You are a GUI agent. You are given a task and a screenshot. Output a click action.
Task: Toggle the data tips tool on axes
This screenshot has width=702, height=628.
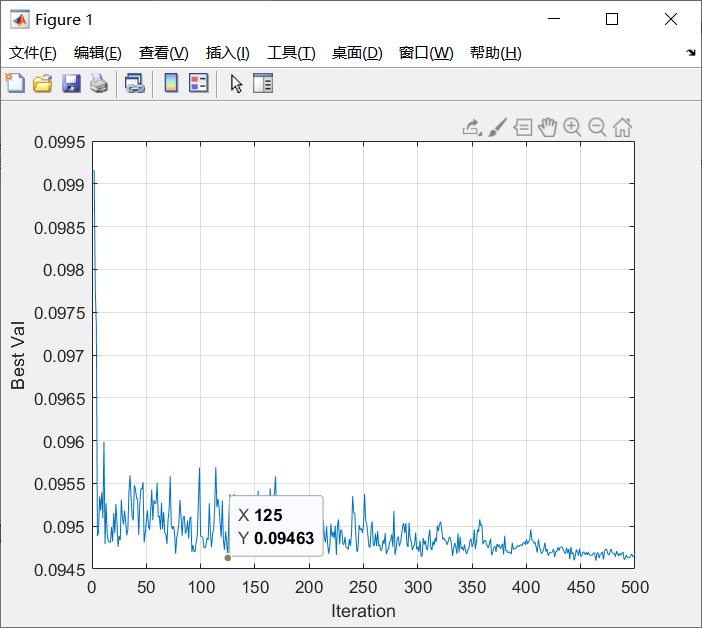point(522,128)
